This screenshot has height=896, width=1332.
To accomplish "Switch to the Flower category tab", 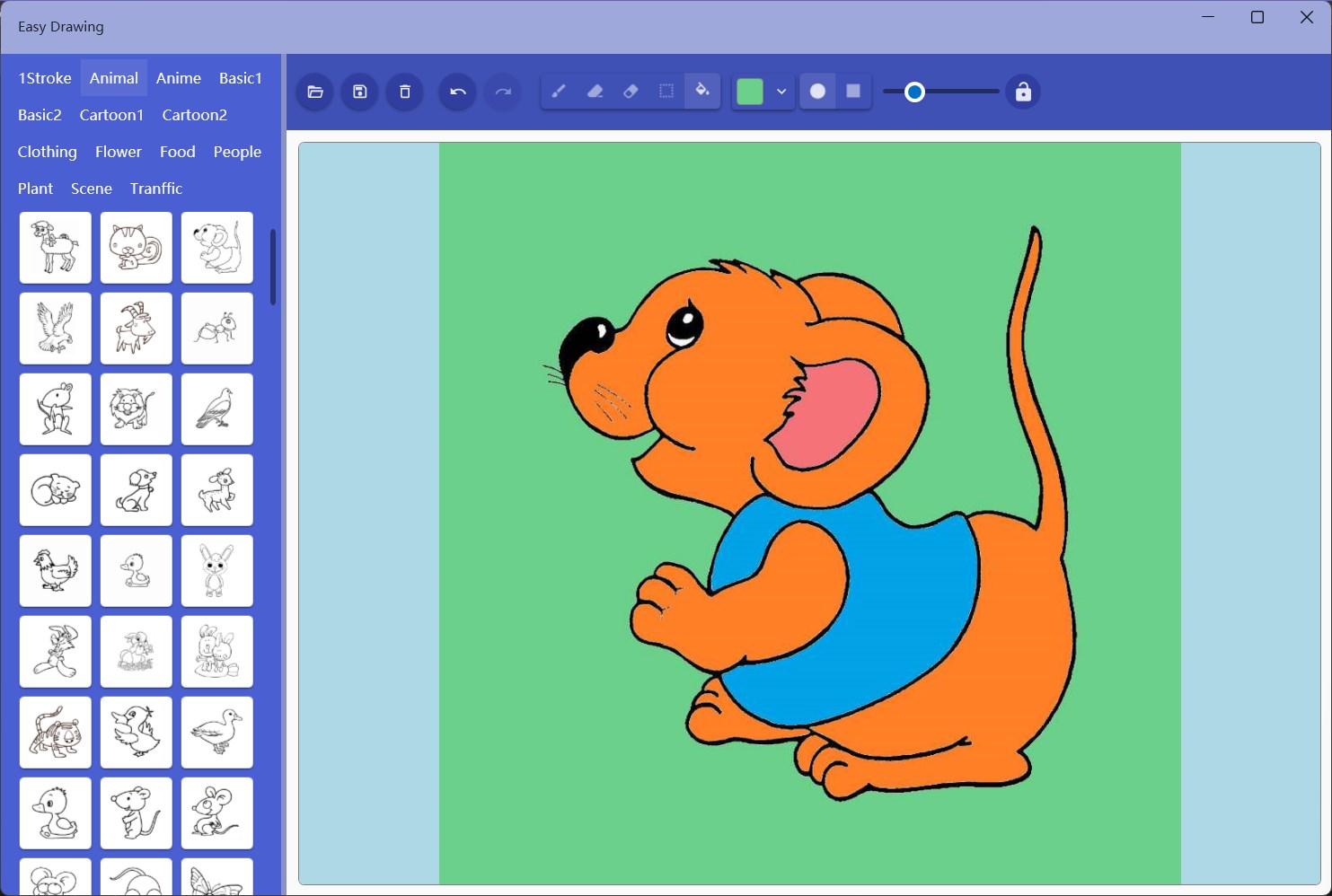I will point(118,152).
